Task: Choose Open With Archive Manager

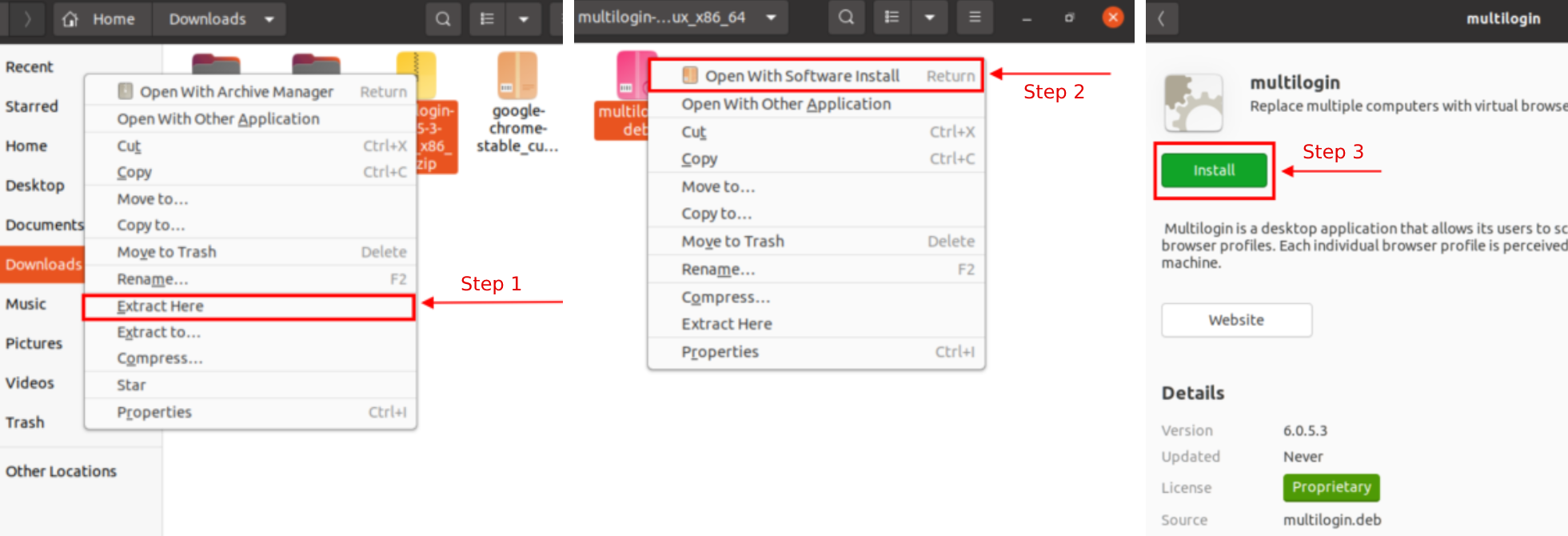Action: [x=250, y=91]
